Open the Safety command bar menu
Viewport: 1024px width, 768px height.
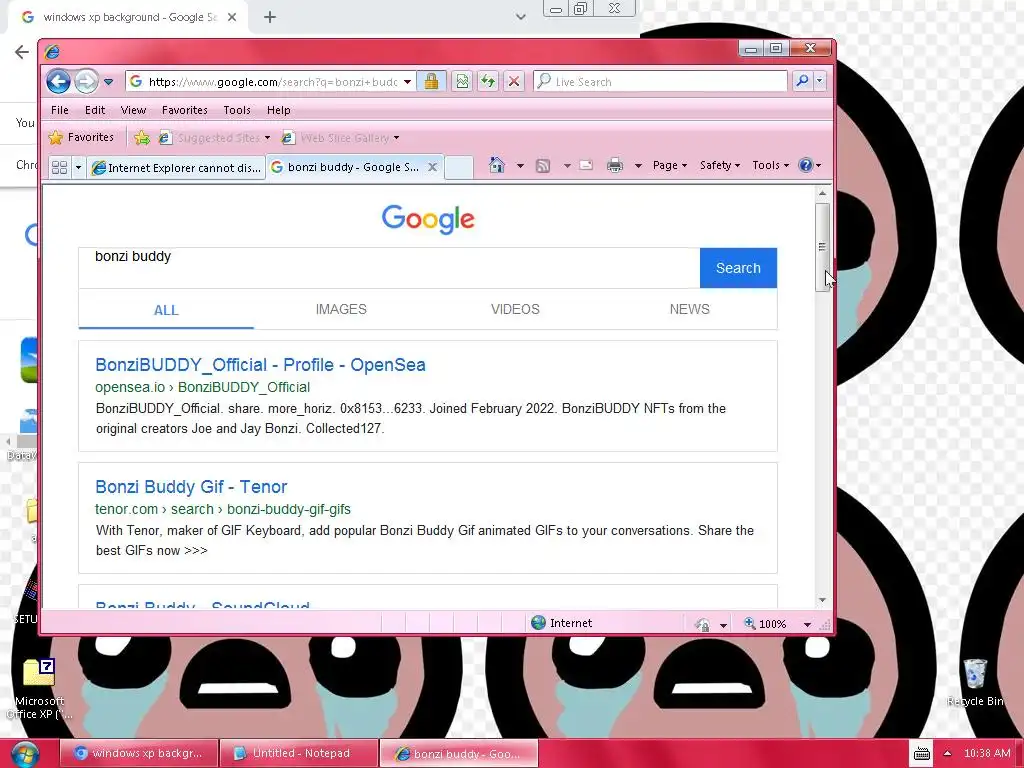click(x=720, y=165)
